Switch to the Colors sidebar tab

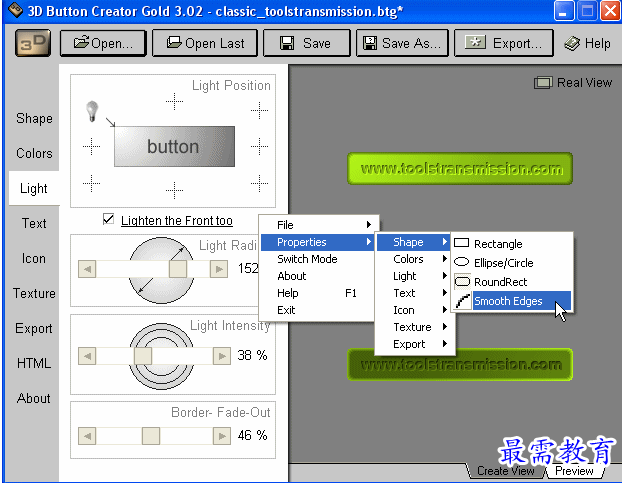(34, 153)
